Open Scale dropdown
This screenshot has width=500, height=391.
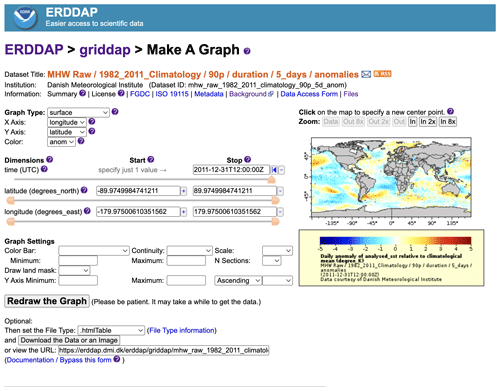click(x=277, y=251)
